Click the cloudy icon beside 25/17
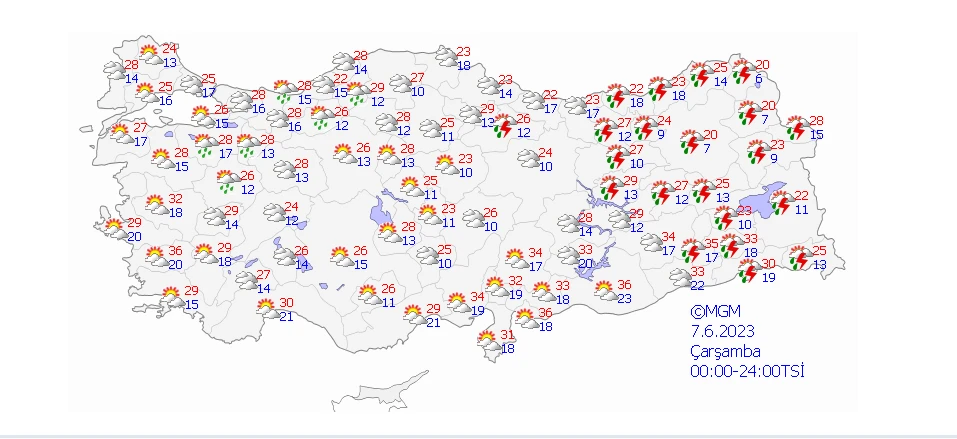 coord(192,85)
